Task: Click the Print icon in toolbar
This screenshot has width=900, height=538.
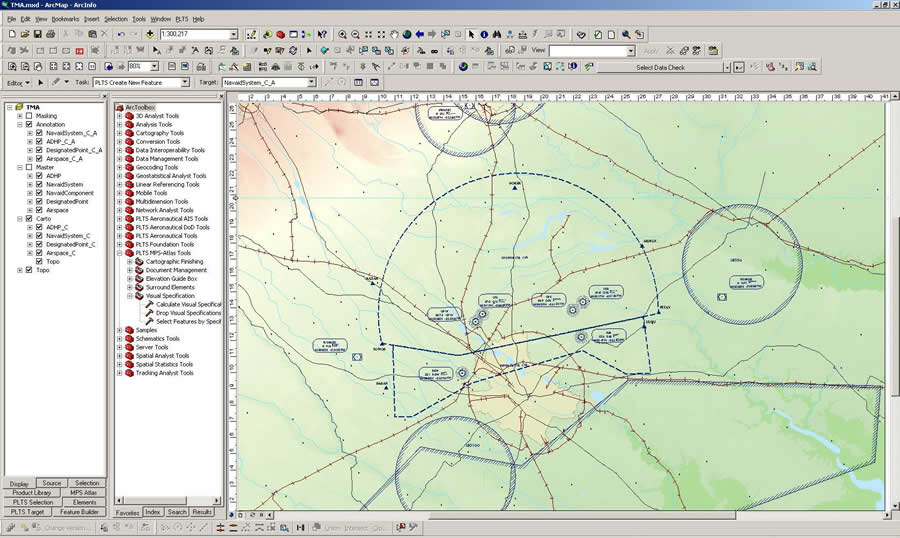Action: pos(51,34)
